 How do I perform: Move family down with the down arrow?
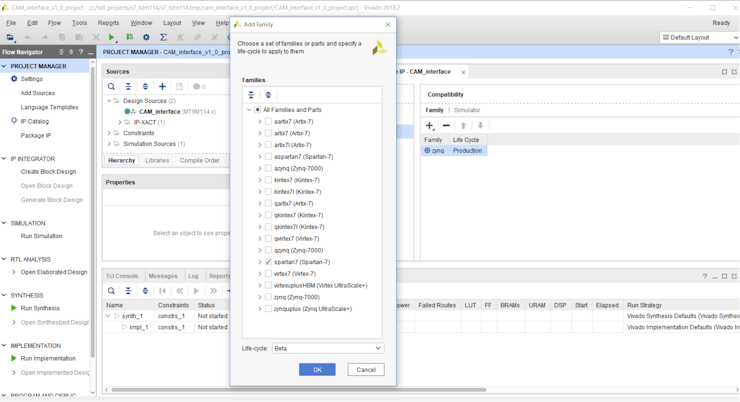tap(480, 126)
